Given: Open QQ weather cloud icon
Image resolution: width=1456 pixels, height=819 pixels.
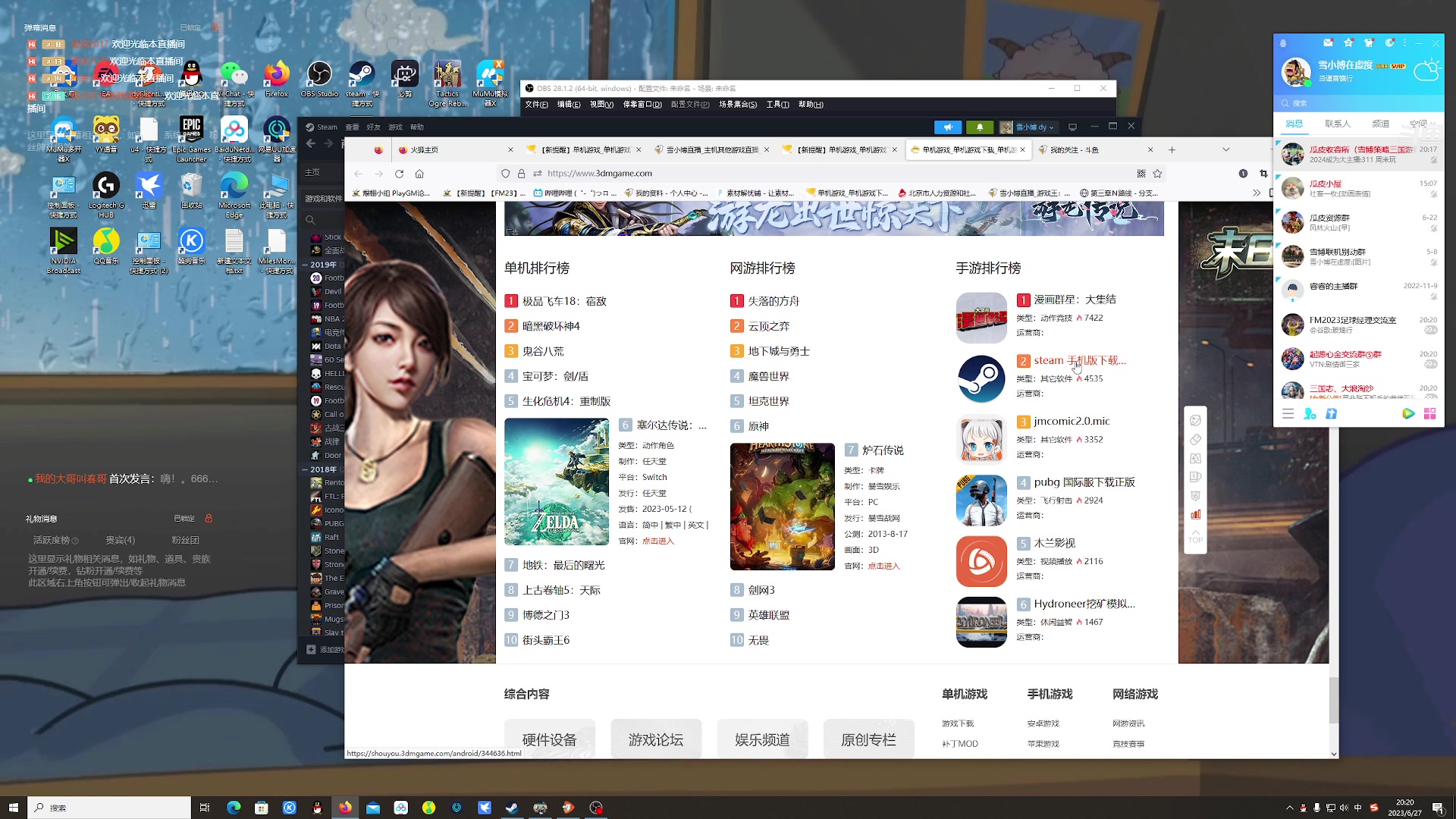Looking at the screenshot, I should coord(1426,71).
